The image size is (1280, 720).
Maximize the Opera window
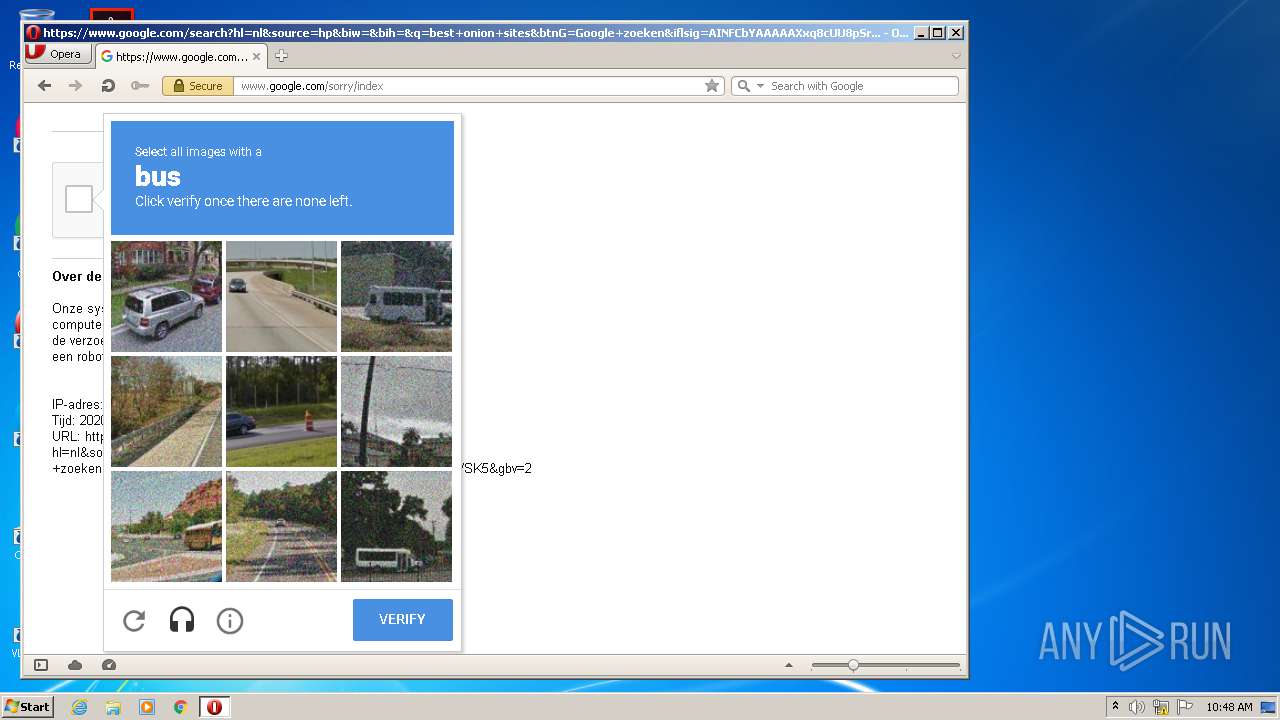tap(938, 33)
